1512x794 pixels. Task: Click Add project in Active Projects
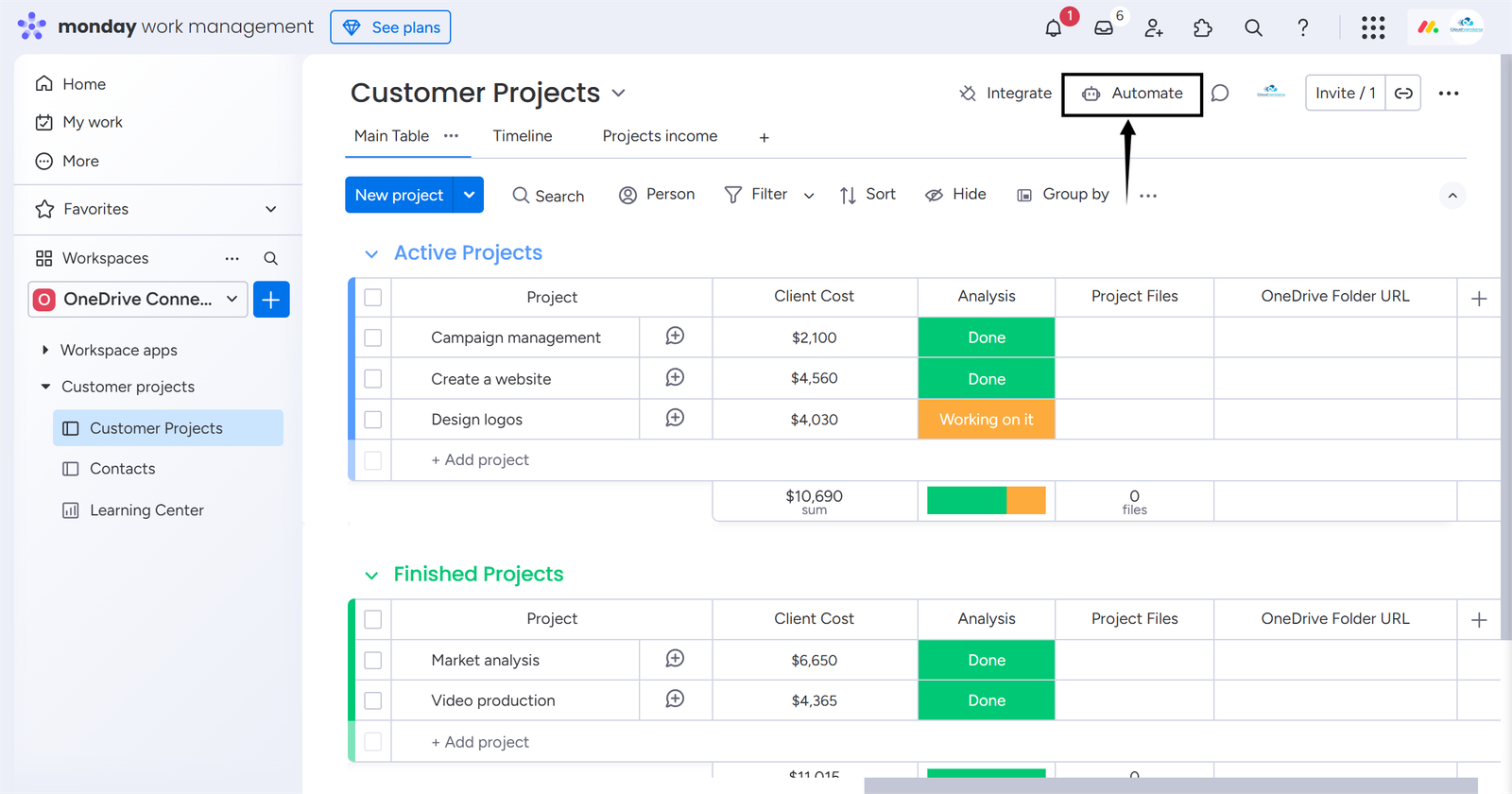480,460
